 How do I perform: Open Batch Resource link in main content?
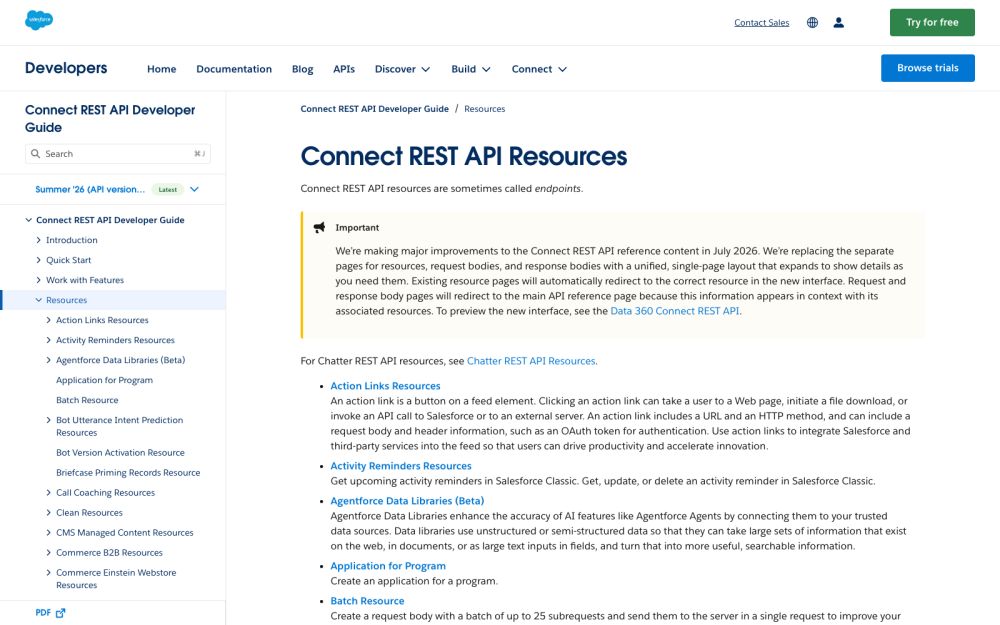367,601
